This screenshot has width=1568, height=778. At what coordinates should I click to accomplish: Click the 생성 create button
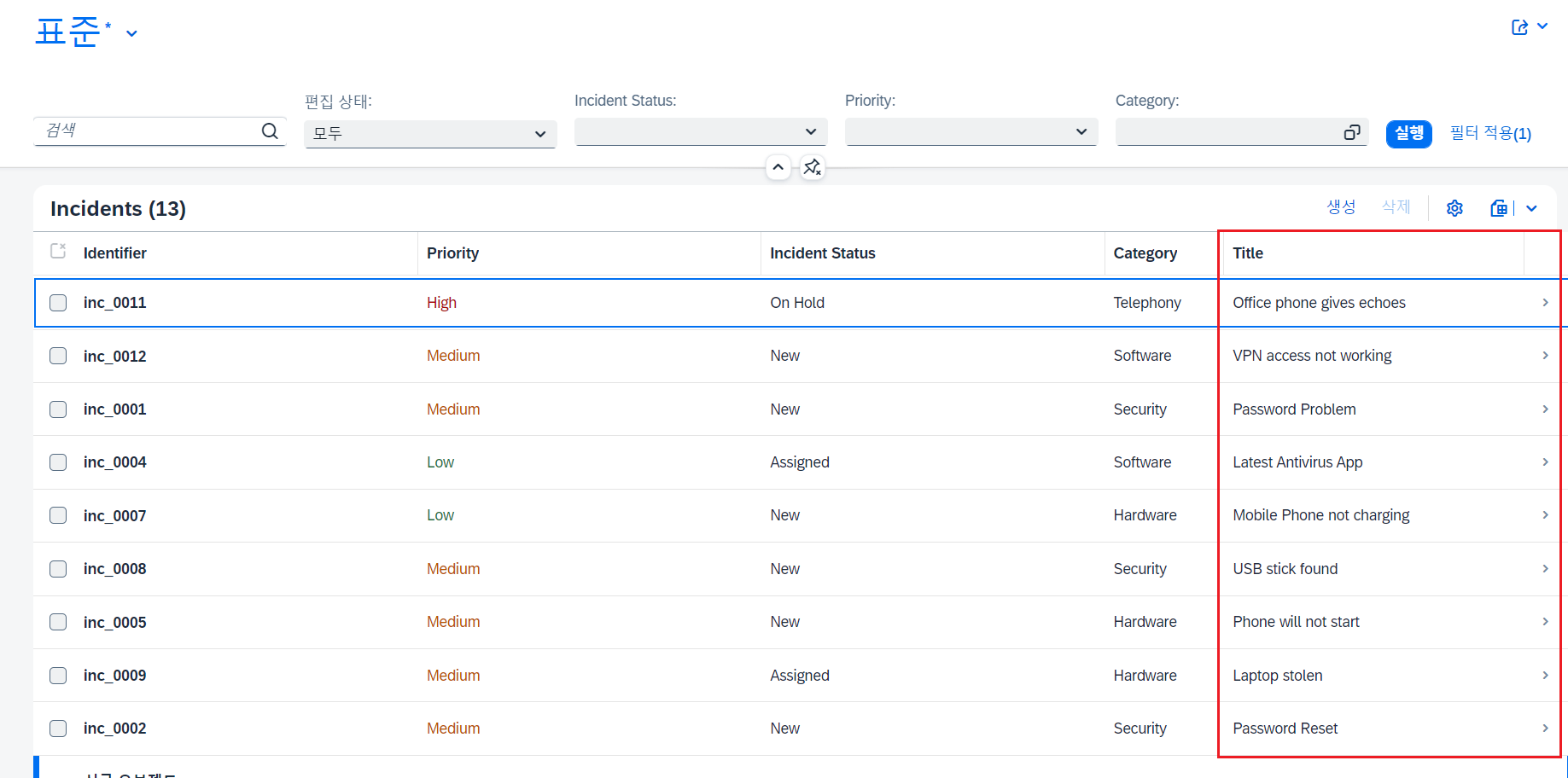tap(1341, 207)
